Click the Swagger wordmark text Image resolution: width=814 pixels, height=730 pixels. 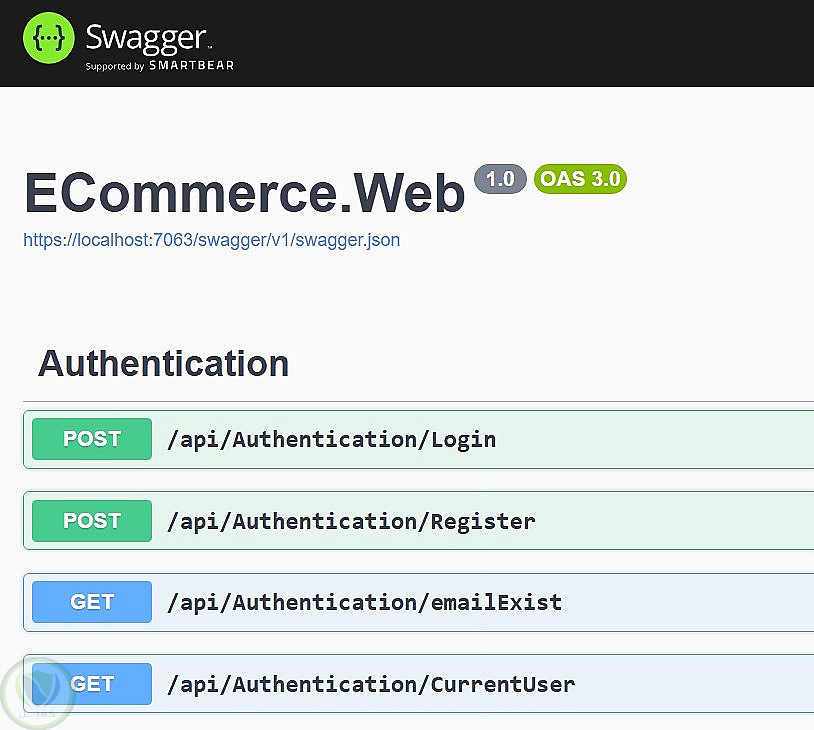tap(146, 36)
